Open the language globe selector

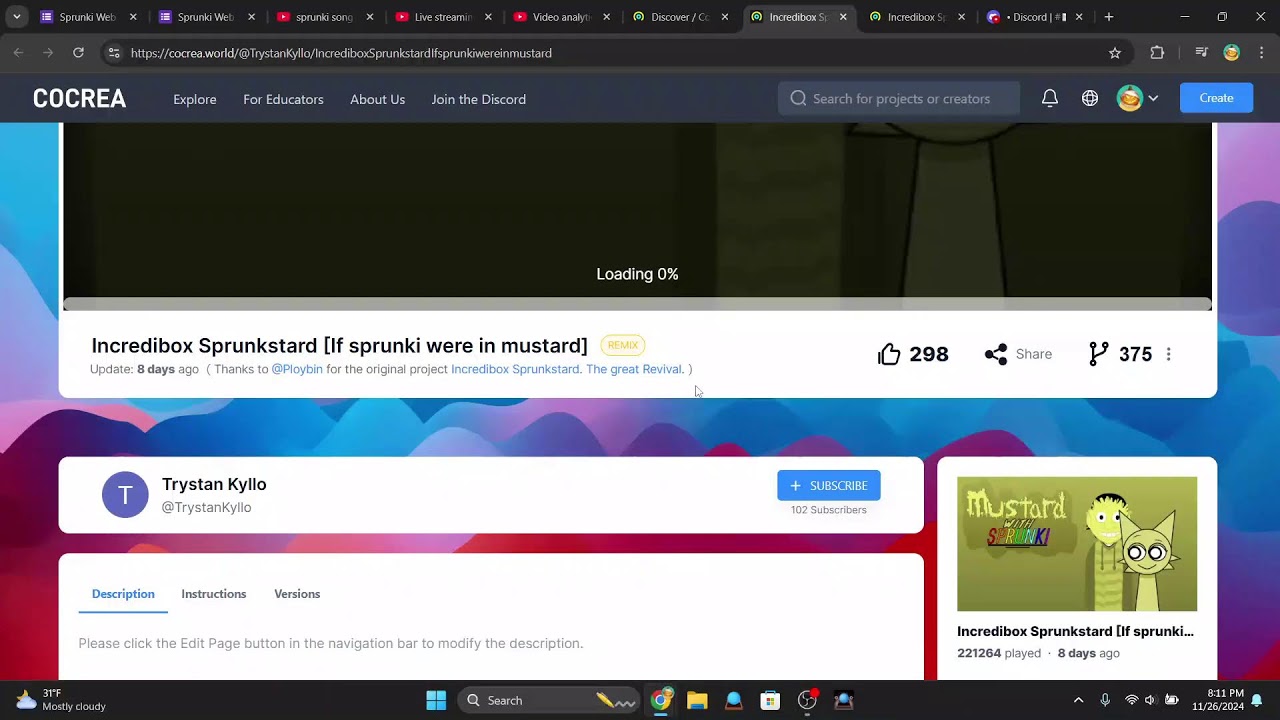(1090, 98)
